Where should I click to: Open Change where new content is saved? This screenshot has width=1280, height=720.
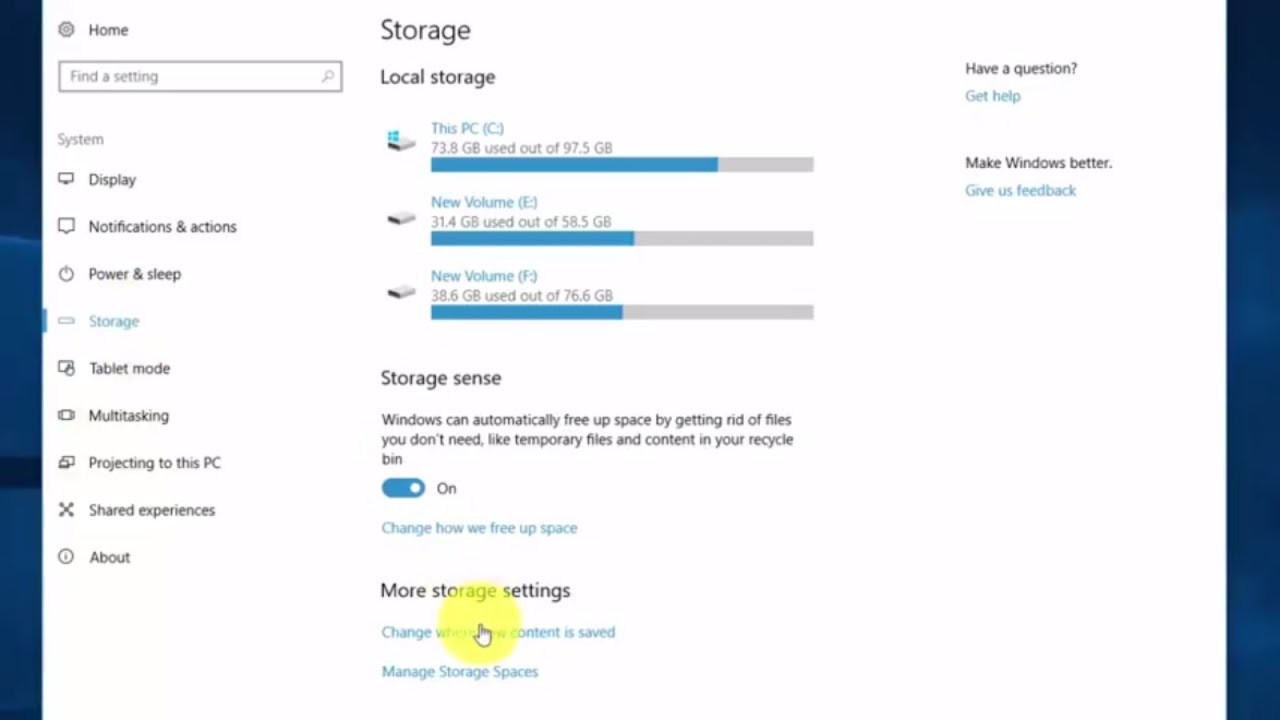point(498,632)
